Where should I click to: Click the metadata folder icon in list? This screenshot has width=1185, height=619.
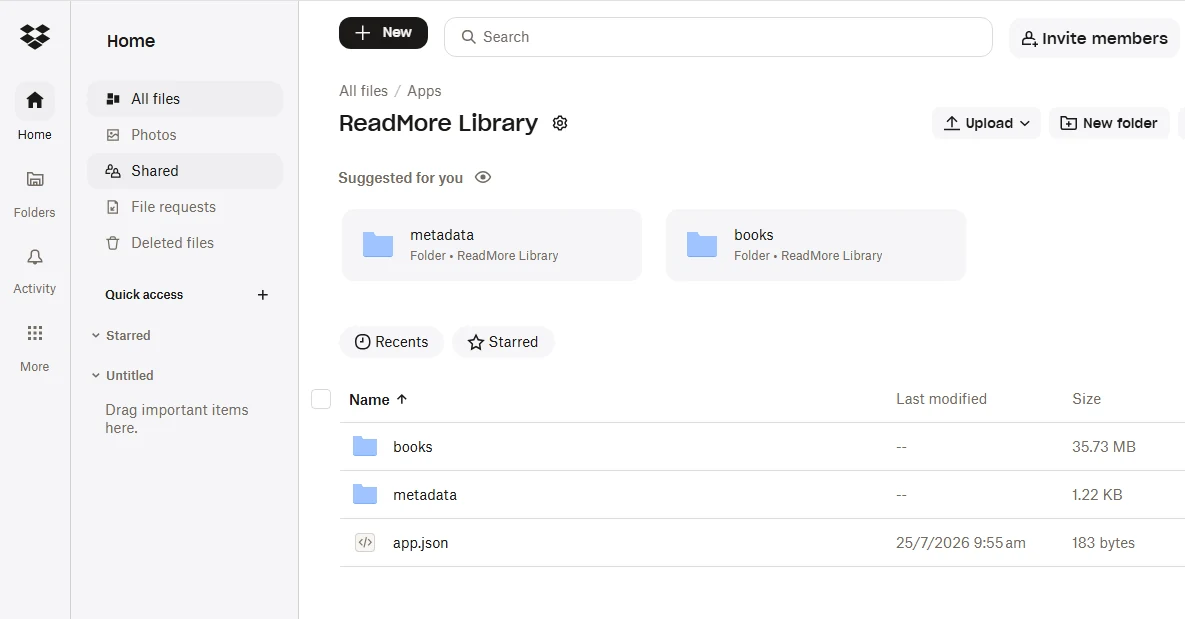coord(365,495)
